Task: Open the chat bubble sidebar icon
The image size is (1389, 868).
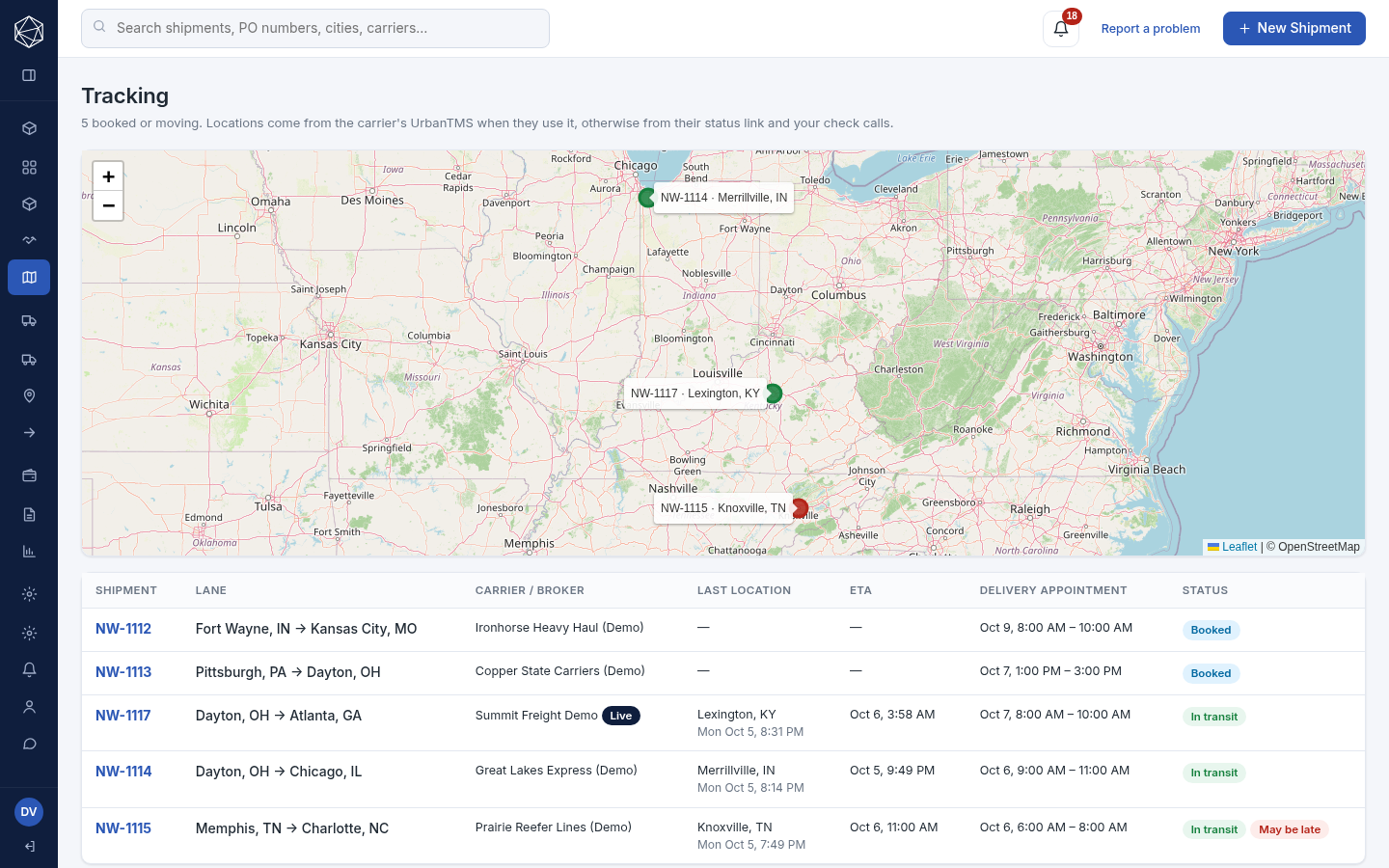Action: (x=29, y=744)
